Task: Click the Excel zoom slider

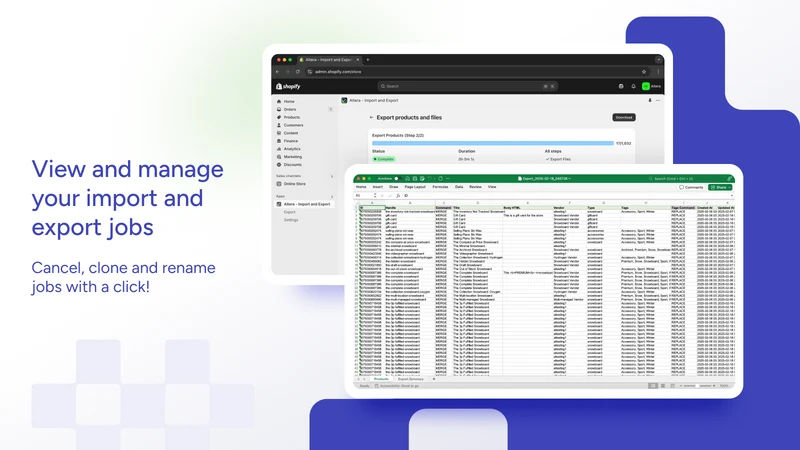Action: 697,386
